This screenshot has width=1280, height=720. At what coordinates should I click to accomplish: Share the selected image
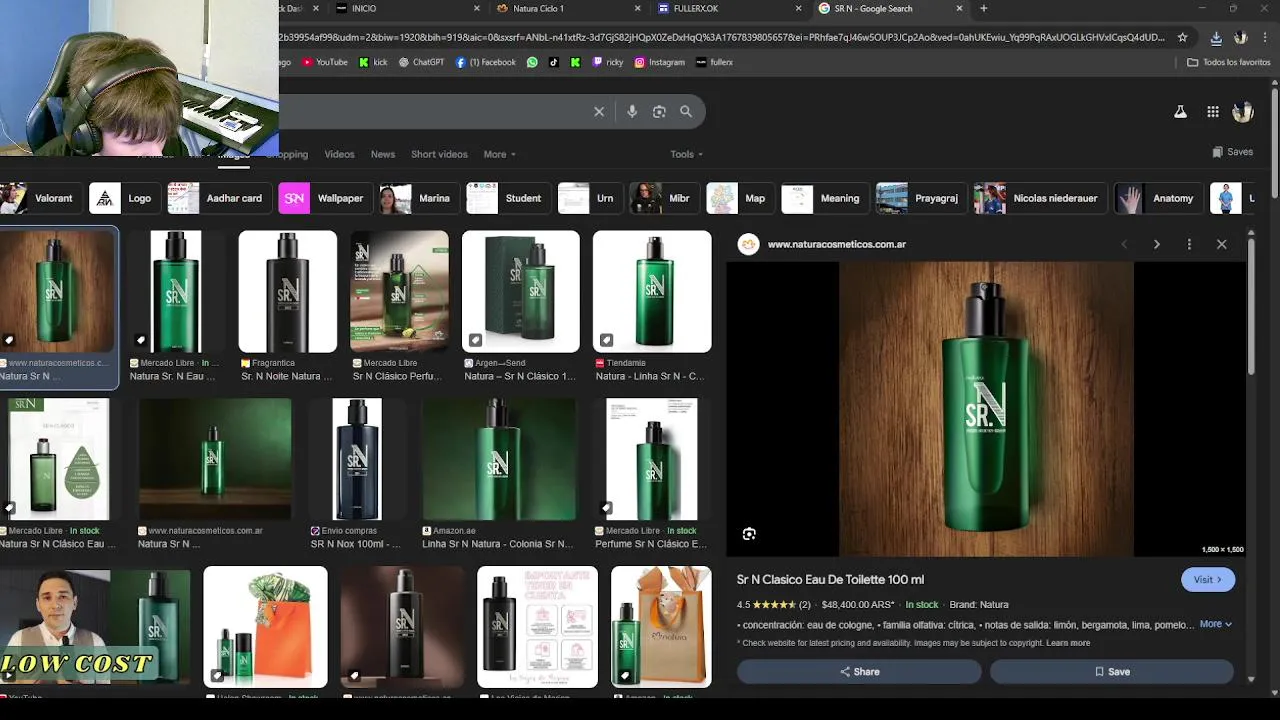point(860,672)
